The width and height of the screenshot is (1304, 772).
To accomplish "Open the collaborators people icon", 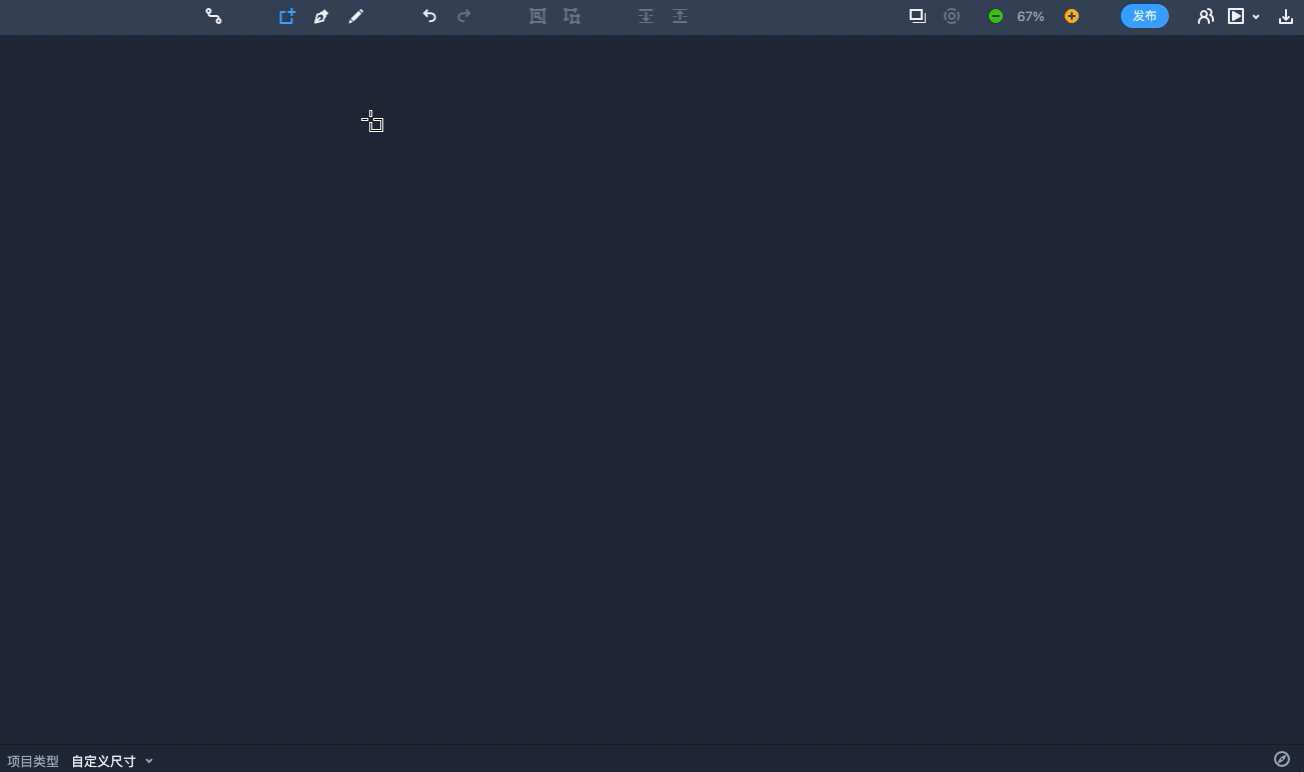I will pos(1205,16).
